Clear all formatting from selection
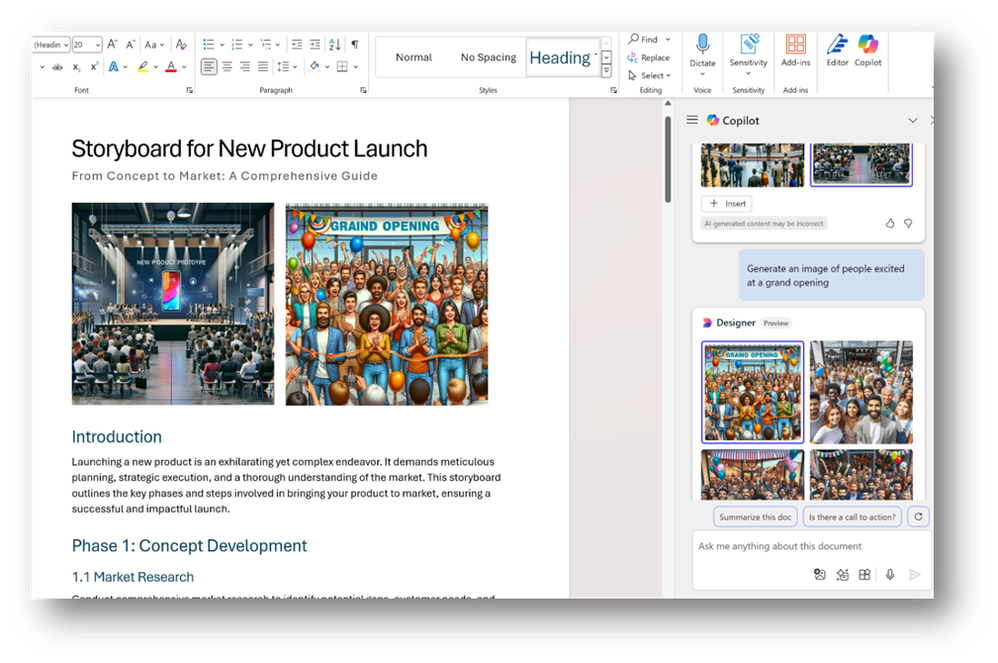 181,45
